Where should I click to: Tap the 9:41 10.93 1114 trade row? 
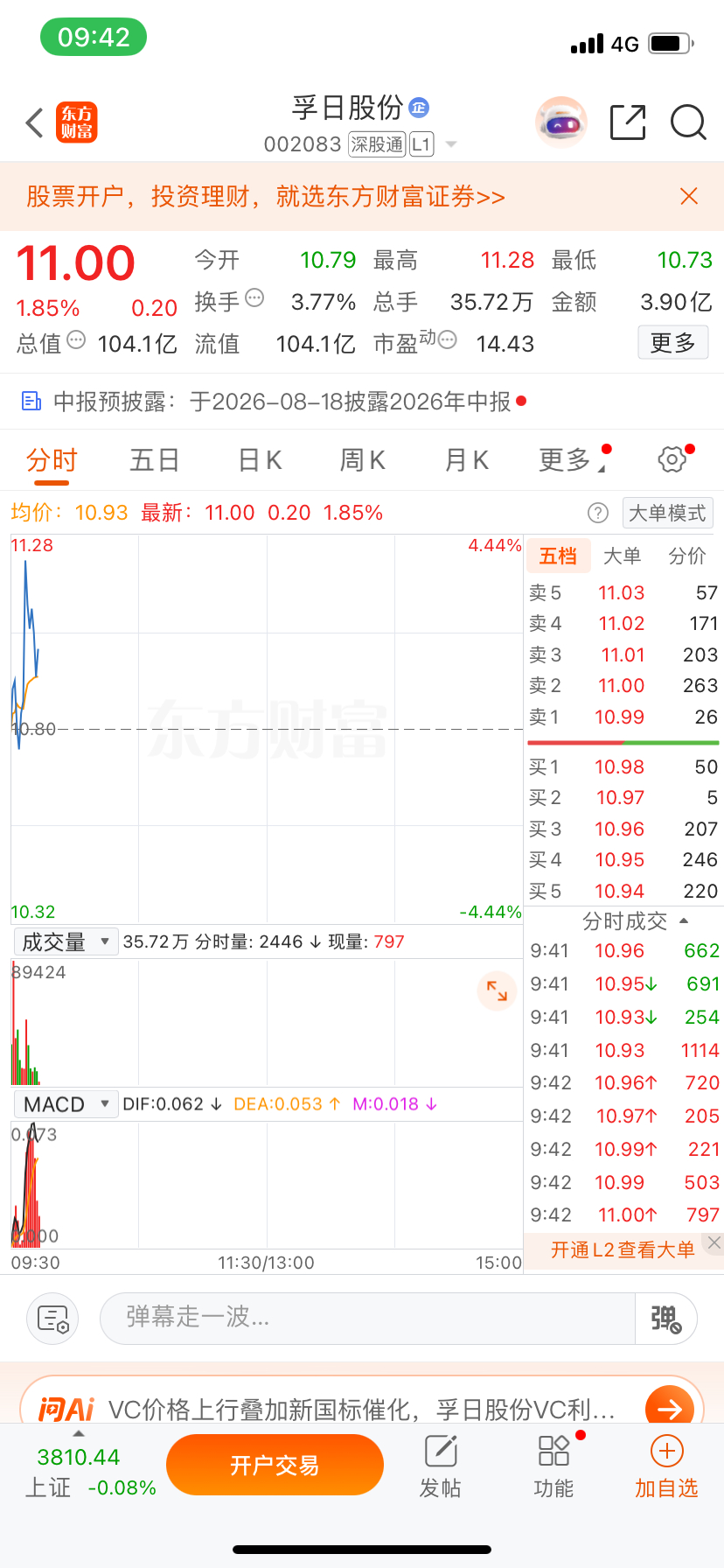(x=624, y=1050)
